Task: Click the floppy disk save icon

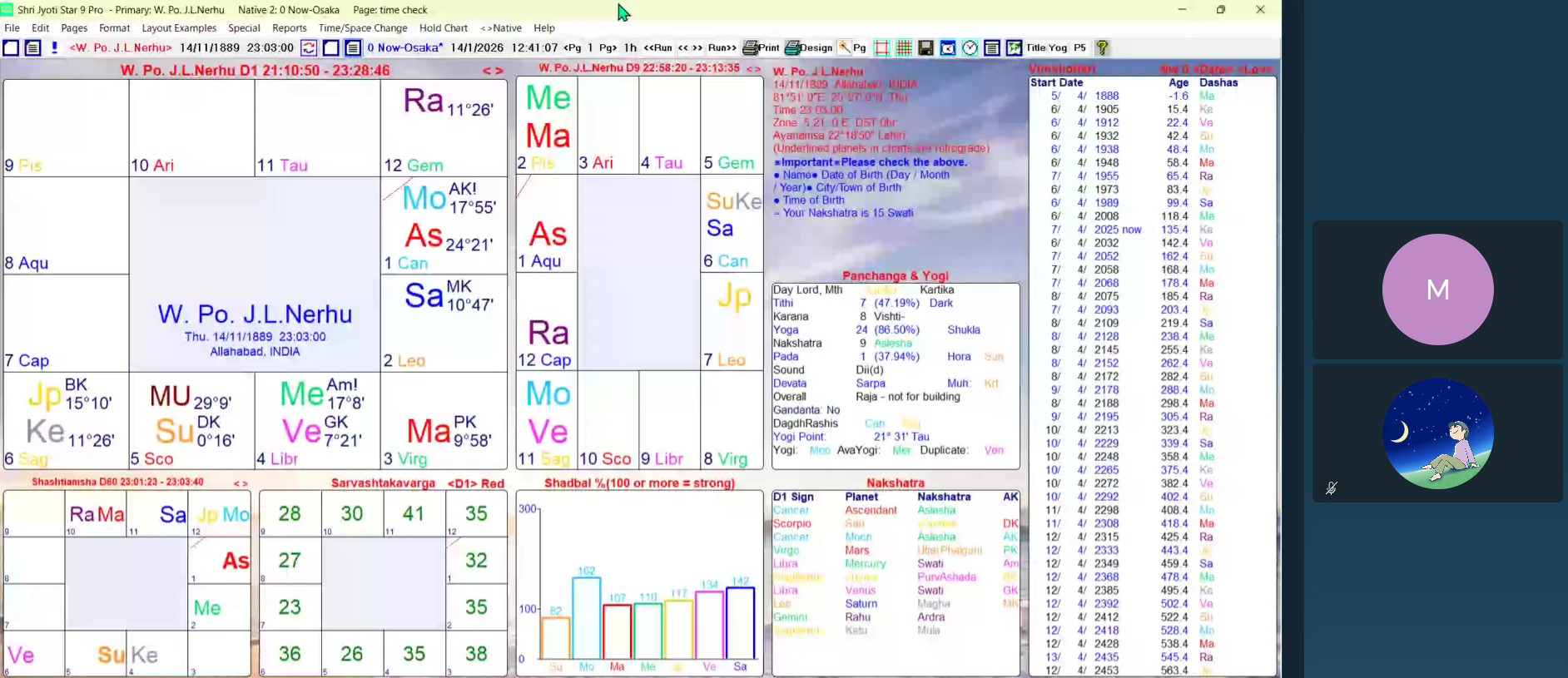Action: (925, 48)
